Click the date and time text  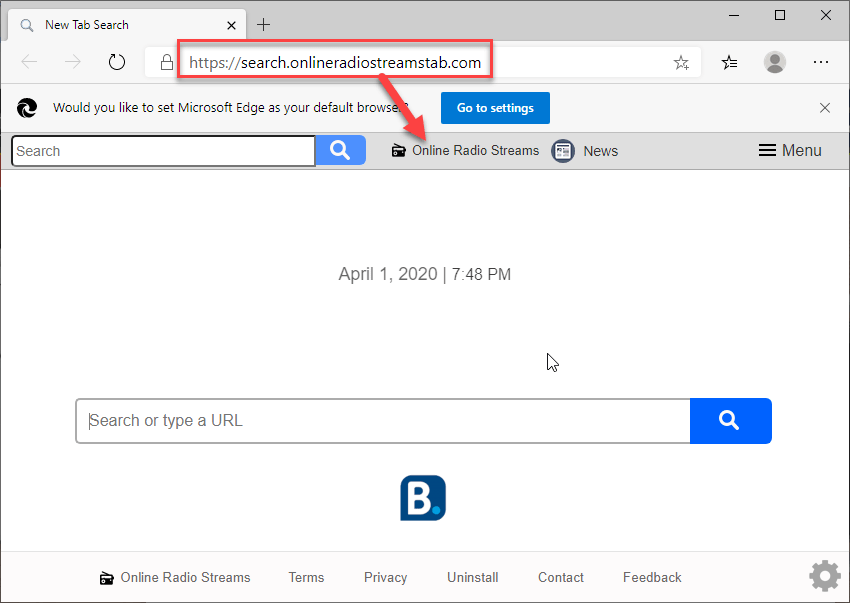tap(424, 274)
